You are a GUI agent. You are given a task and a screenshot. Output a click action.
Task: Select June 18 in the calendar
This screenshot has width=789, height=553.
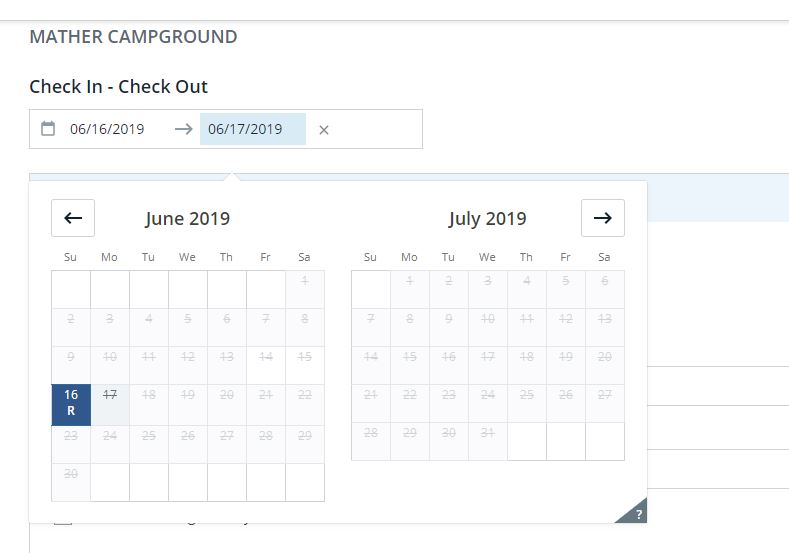click(149, 396)
